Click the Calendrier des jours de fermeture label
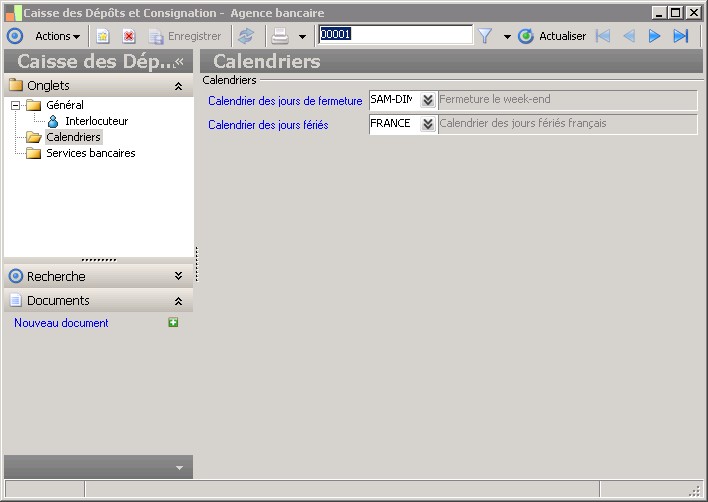The height and width of the screenshot is (502, 708). point(285,101)
